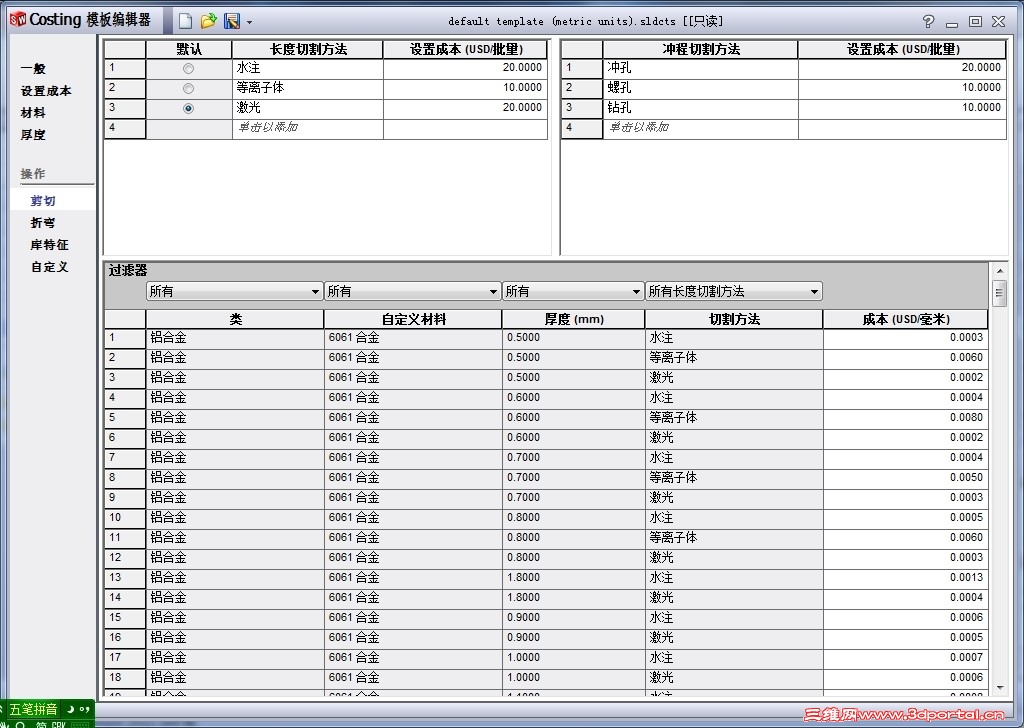Click the 简 icon on the input method bar

[x=42, y=725]
